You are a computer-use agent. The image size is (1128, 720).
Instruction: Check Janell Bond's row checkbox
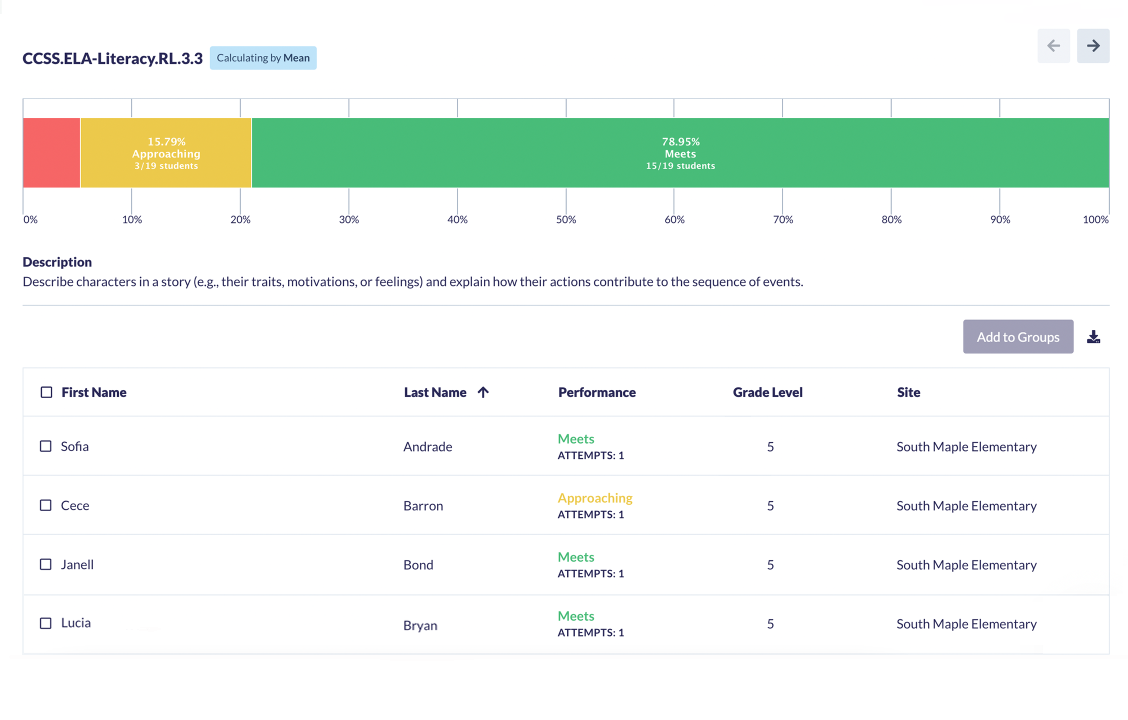46,564
